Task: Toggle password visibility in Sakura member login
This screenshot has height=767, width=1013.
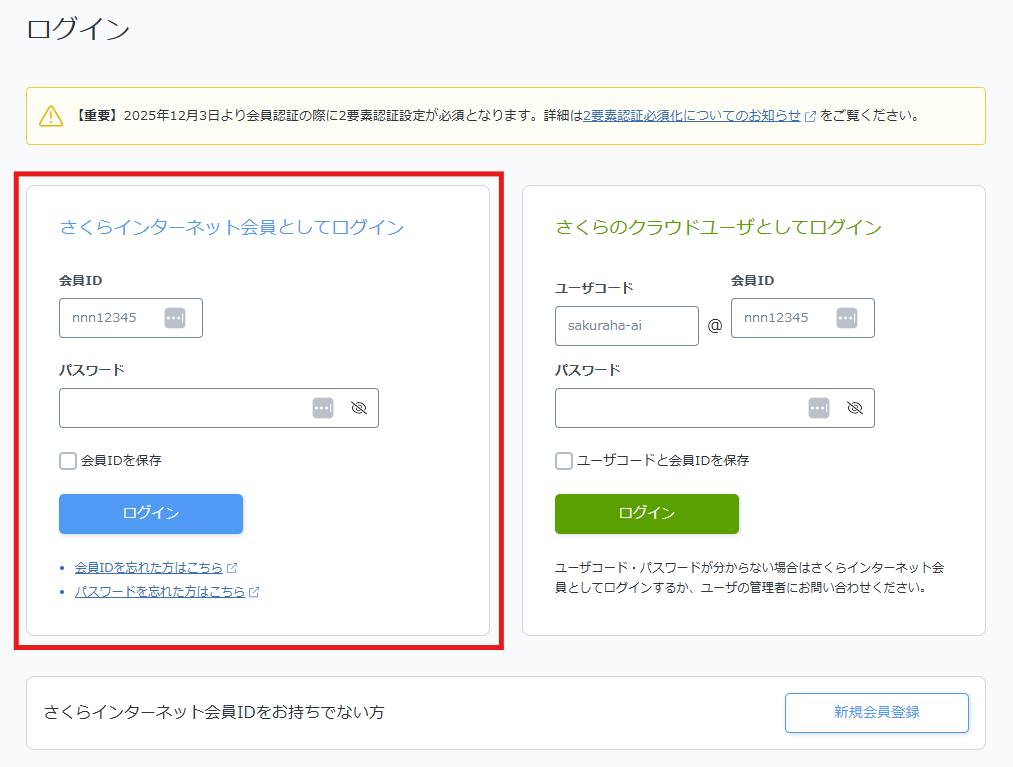Action: [359, 408]
